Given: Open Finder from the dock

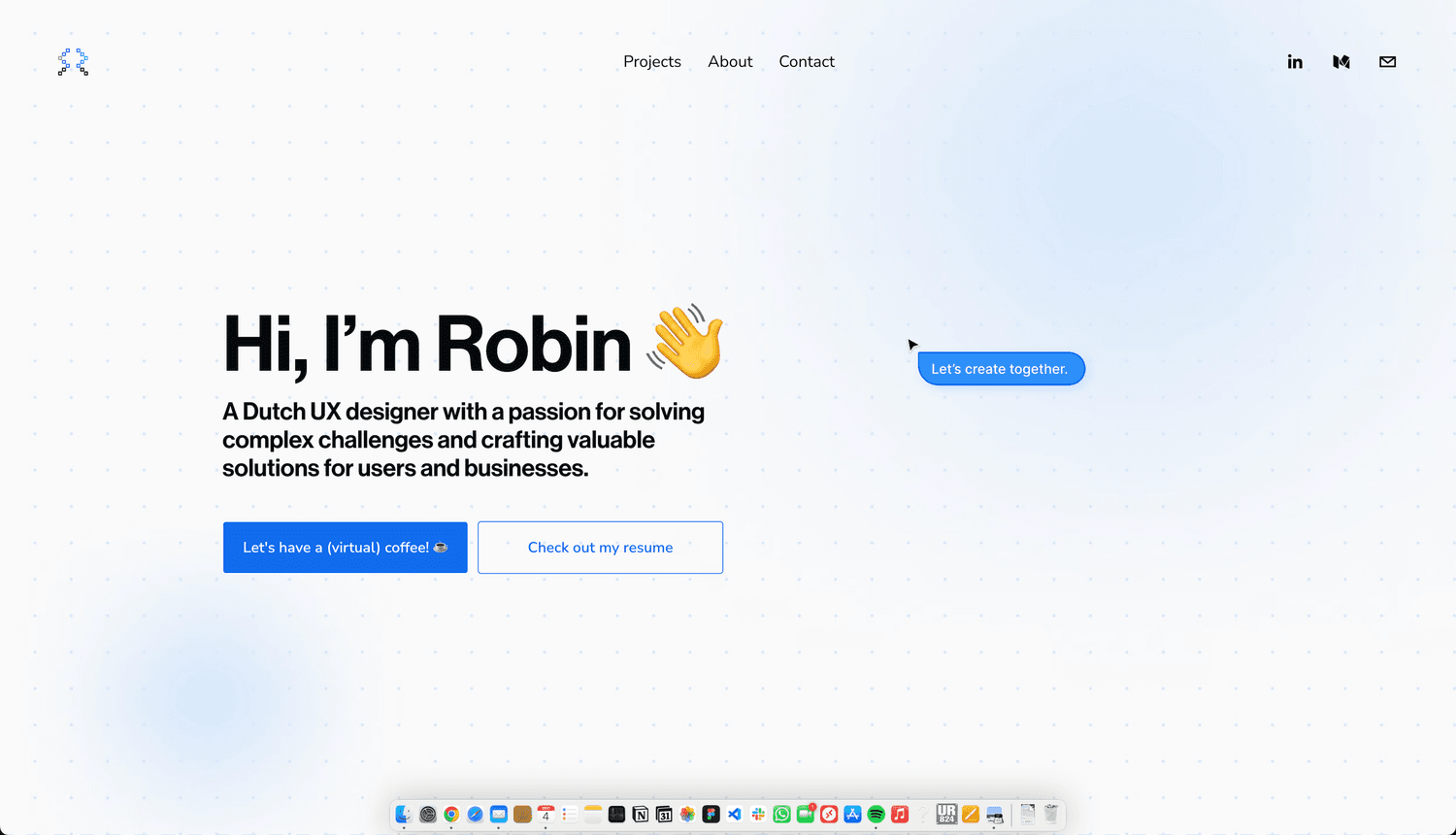Looking at the screenshot, I should [404, 815].
